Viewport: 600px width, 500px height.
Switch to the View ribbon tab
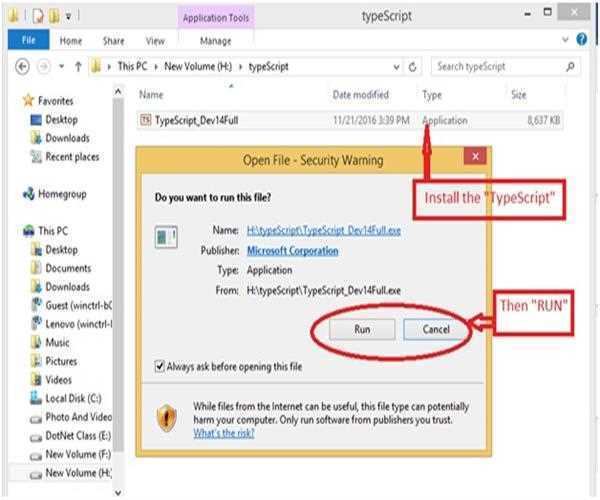click(155, 41)
